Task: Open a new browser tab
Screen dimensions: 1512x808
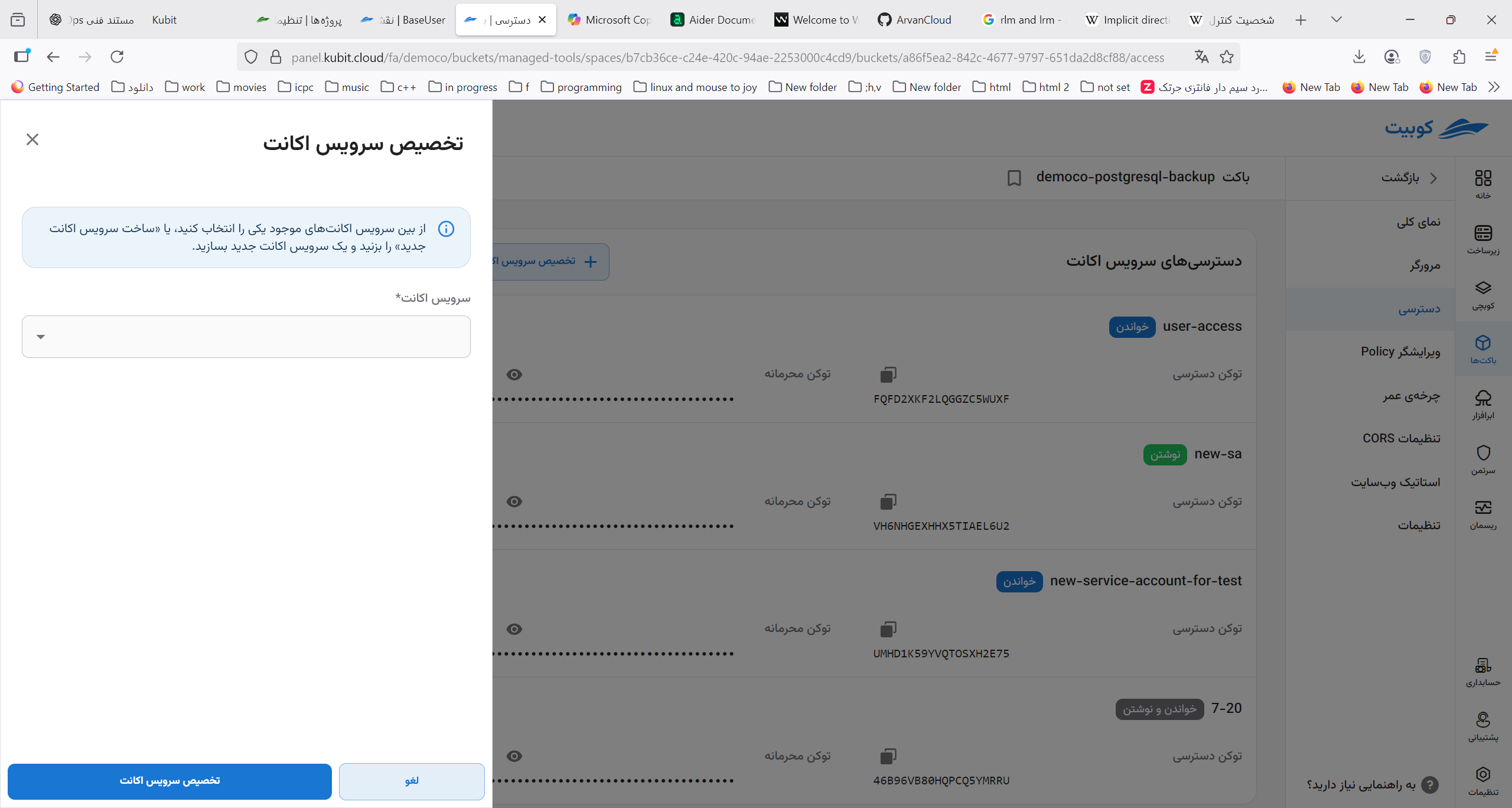Action: coord(1301,19)
